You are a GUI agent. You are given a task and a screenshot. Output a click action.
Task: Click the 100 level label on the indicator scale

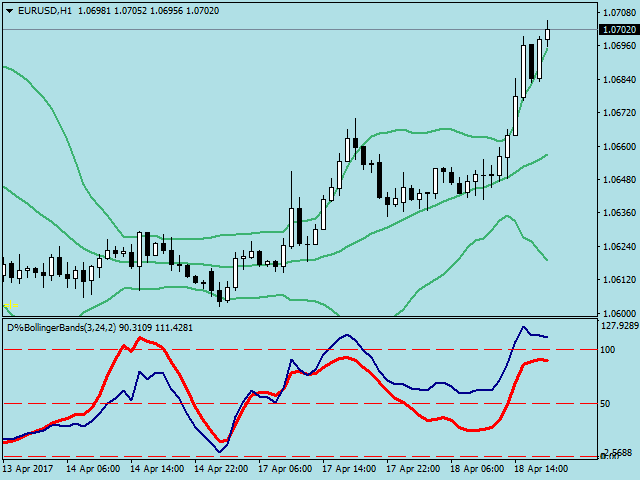tap(608, 350)
